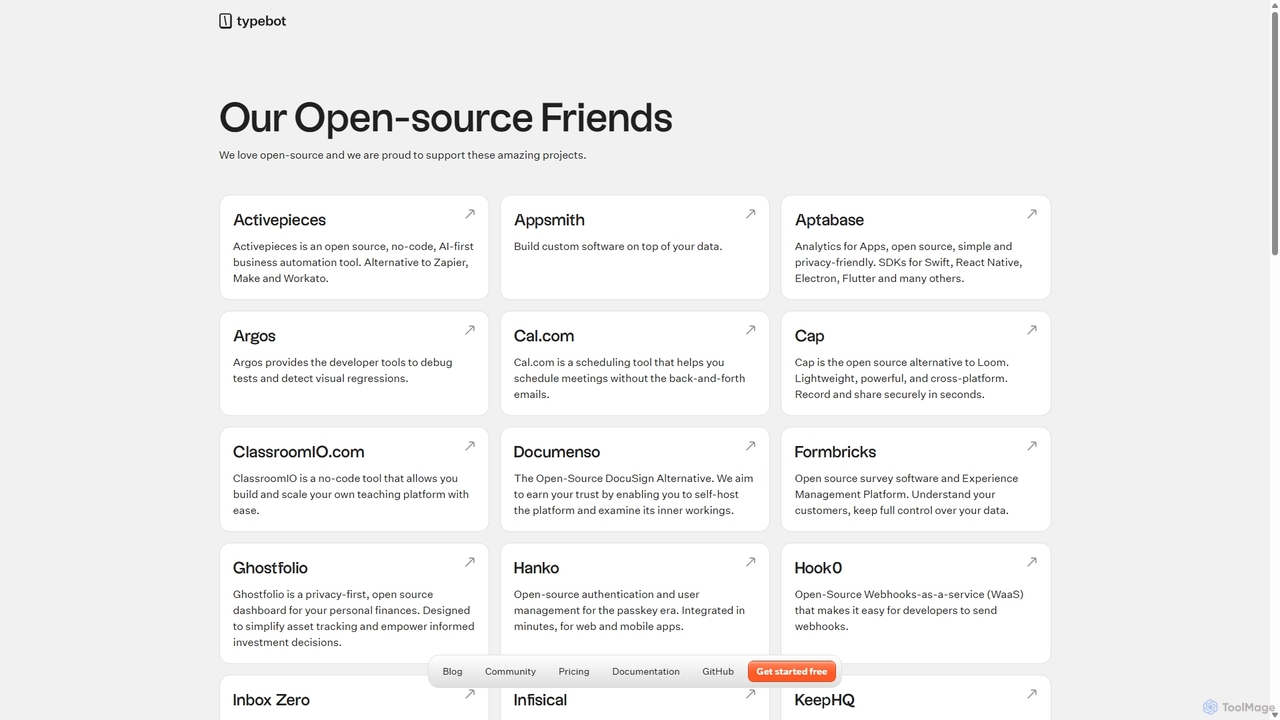The image size is (1280, 720).
Task: Open the Cal.com external link arrow
Action: [x=751, y=330]
